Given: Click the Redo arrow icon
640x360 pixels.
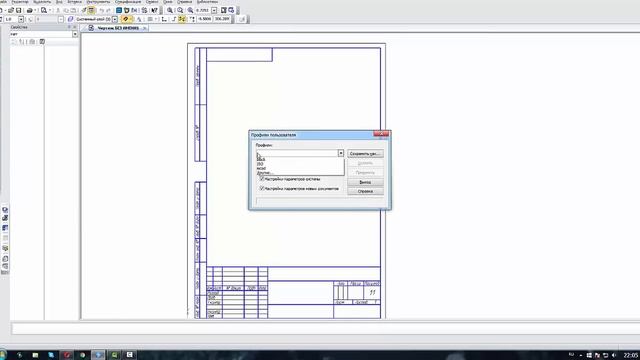Looking at the screenshot, I should (x=108, y=10).
